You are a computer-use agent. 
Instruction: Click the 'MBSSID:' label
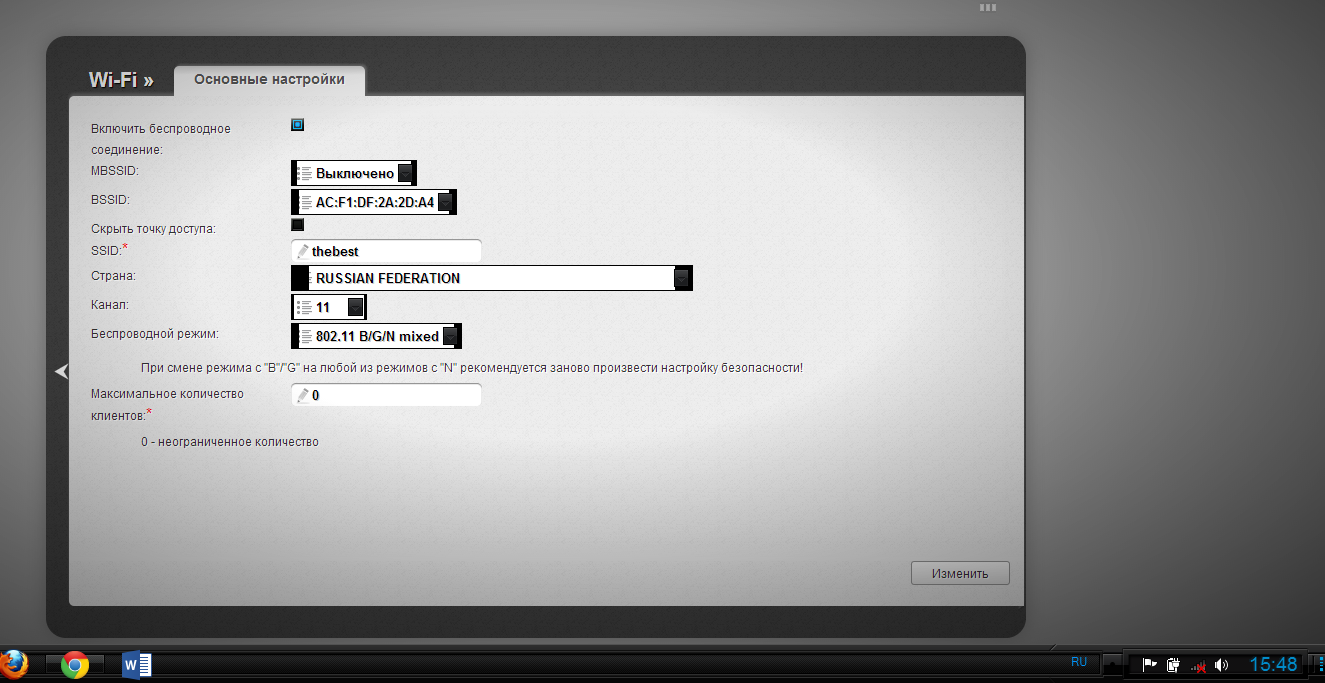[115, 171]
